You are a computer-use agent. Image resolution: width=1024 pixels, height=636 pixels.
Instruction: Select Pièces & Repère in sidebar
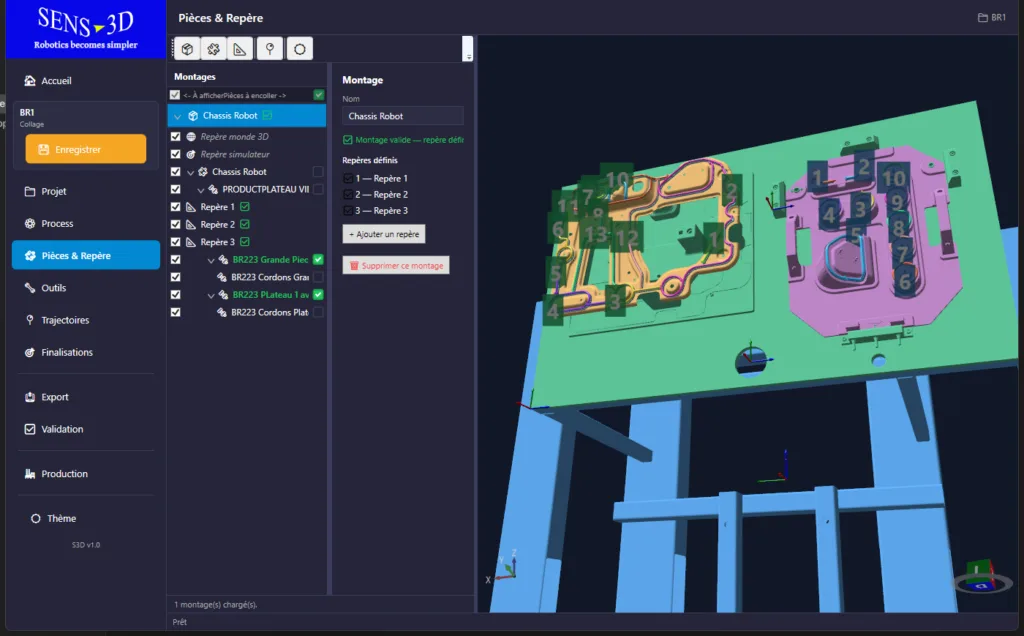pyautogui.click(x=86, y=255)
